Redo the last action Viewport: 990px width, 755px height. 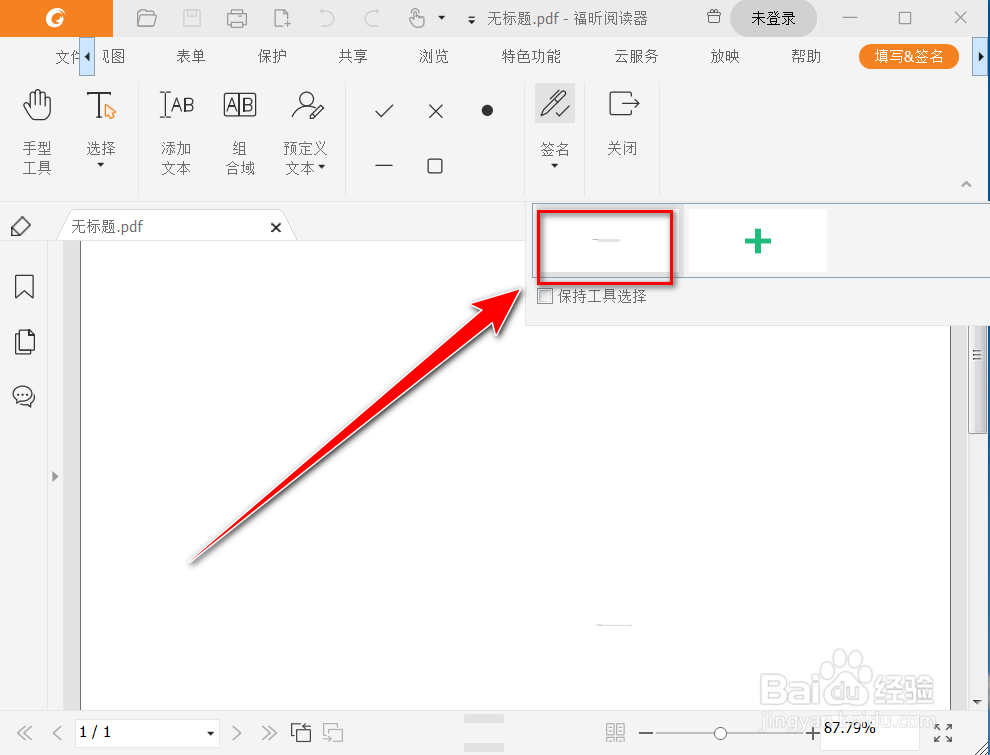coord(372,18)
